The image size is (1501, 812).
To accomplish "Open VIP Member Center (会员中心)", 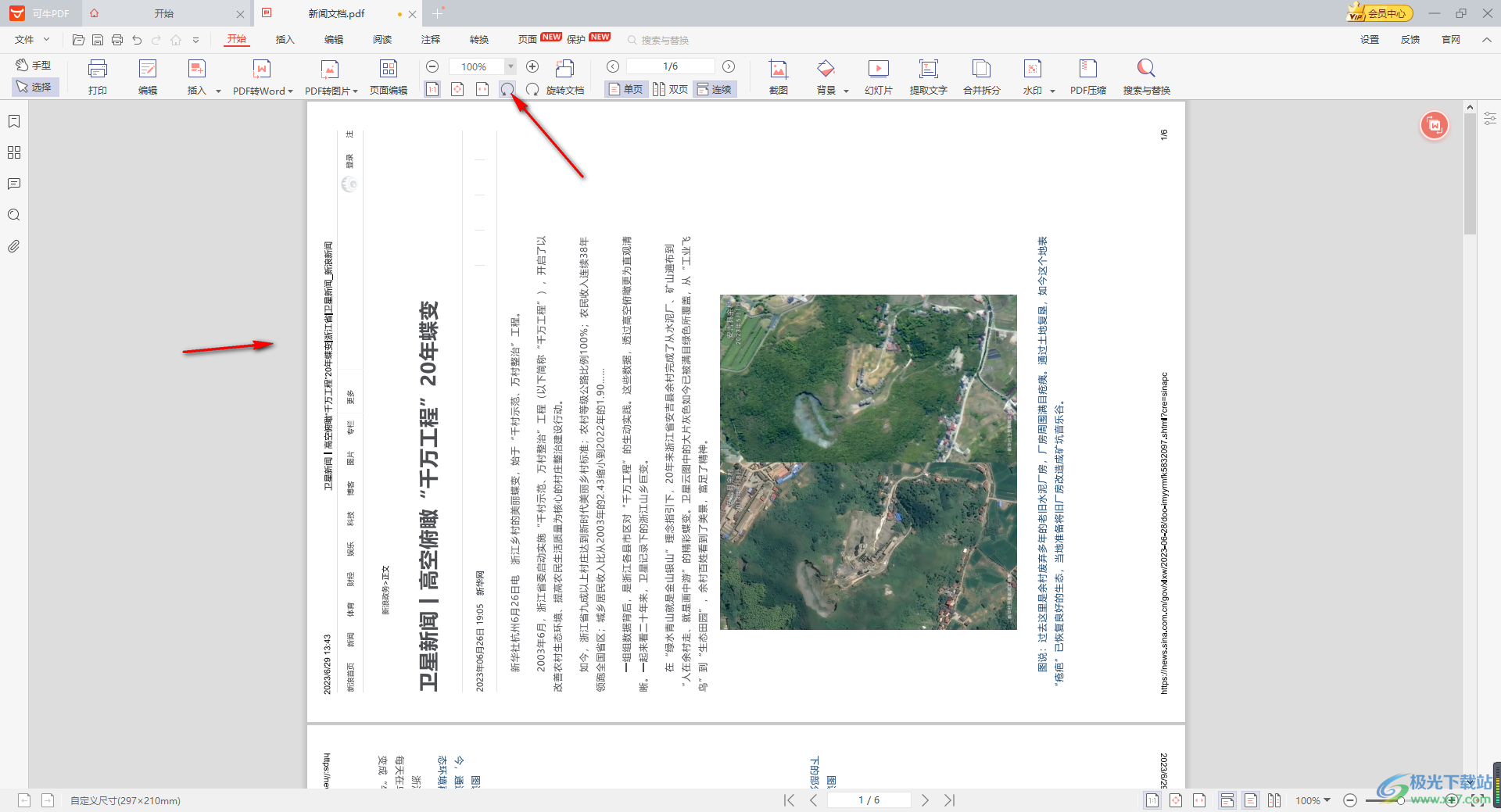I will 1380,13.
